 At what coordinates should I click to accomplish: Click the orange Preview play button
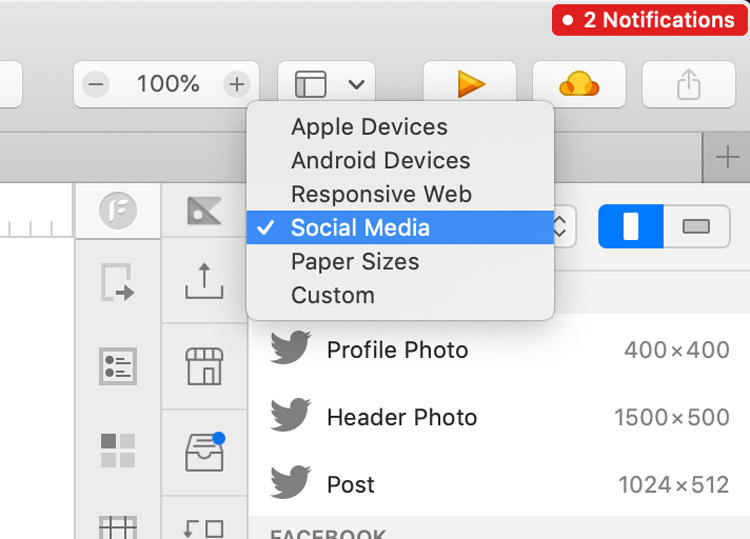(x=469, y=85)
